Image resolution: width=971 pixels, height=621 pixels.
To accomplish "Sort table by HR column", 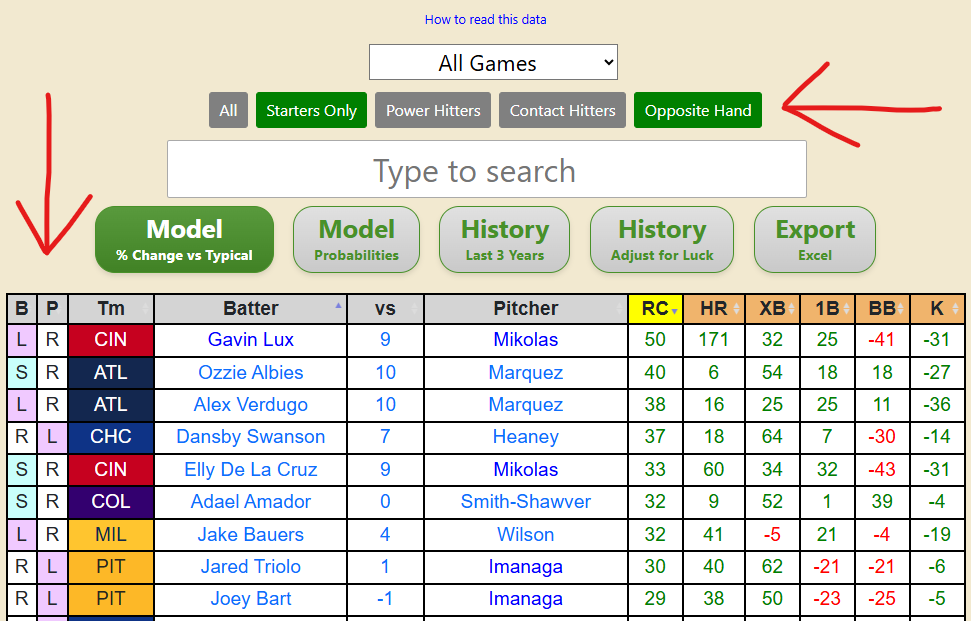I will 714,308.
